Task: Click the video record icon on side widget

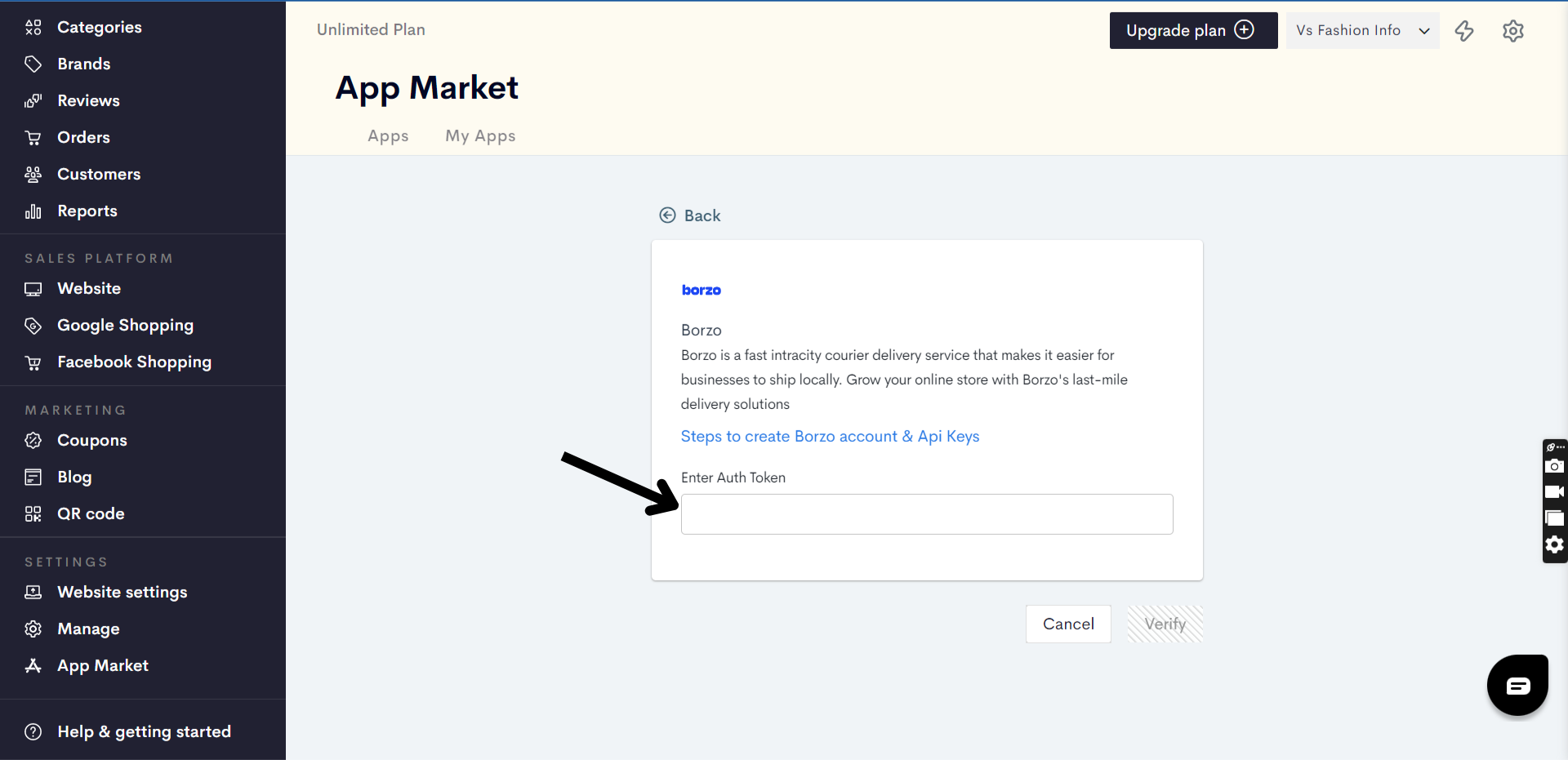Action: coord(1554,491)
